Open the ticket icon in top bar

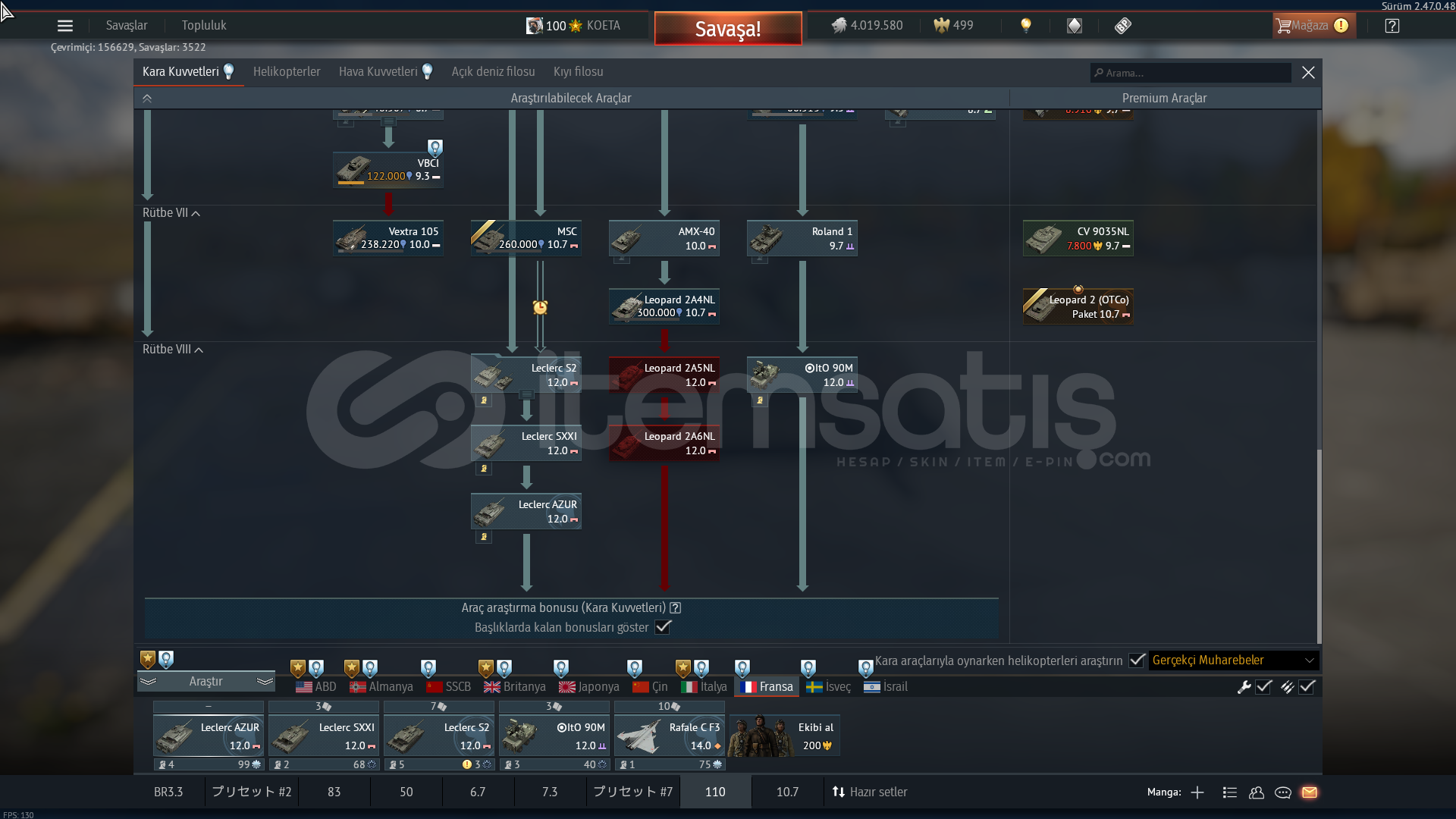(x=1123, y=26)
